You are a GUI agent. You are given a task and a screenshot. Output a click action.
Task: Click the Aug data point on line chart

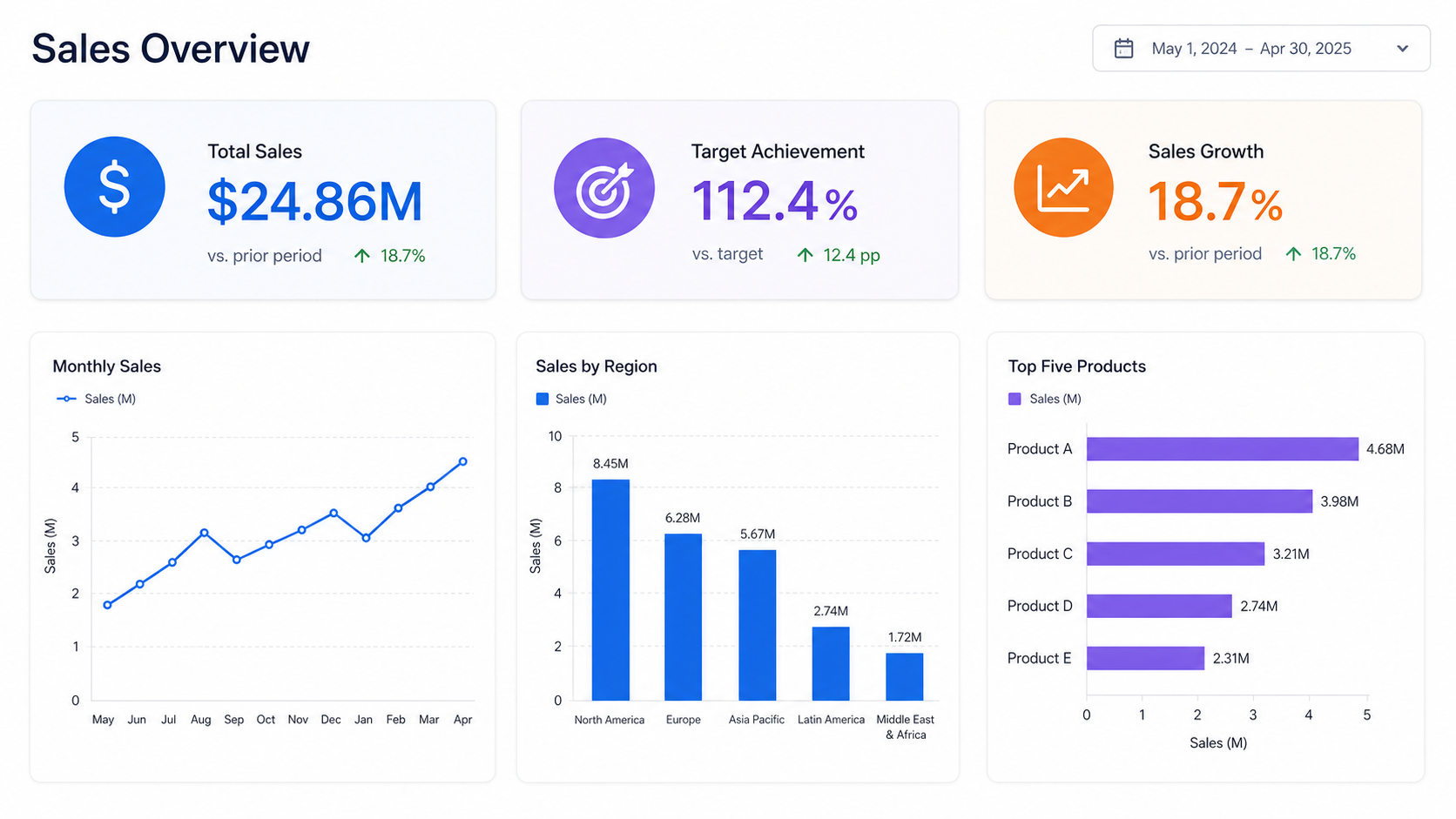click(x=204, y=533)
